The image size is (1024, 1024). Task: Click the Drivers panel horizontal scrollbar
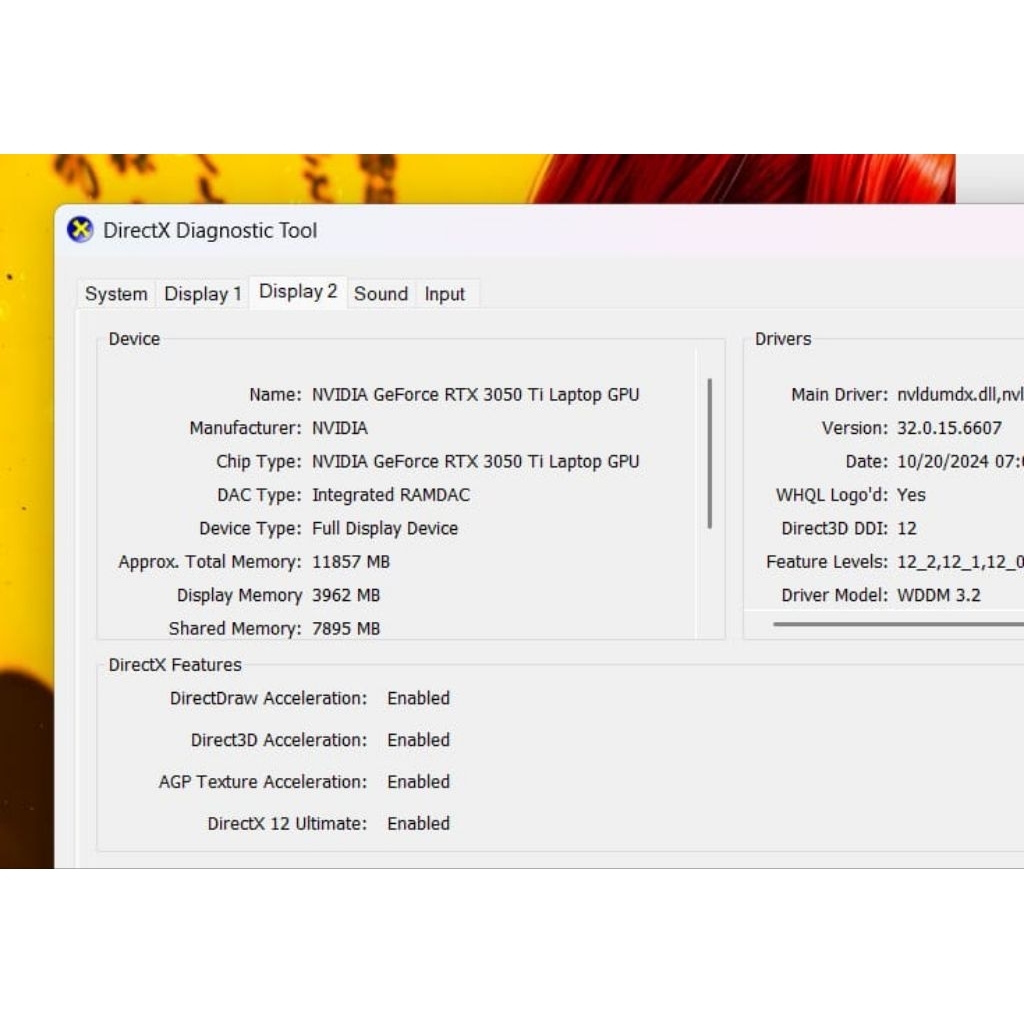[x=898, y=624]
